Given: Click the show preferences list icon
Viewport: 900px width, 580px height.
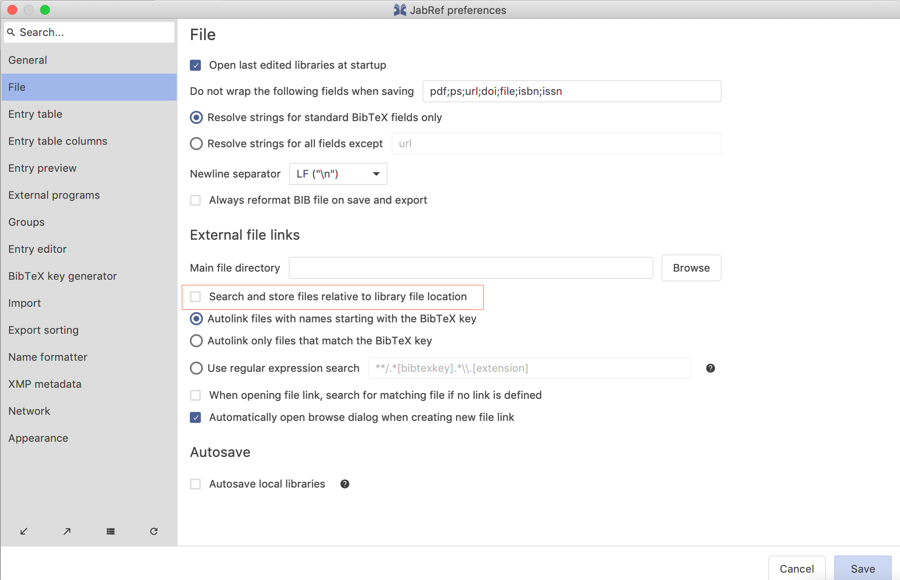Looking at the screenshot, I should click(x=110, y=531).
